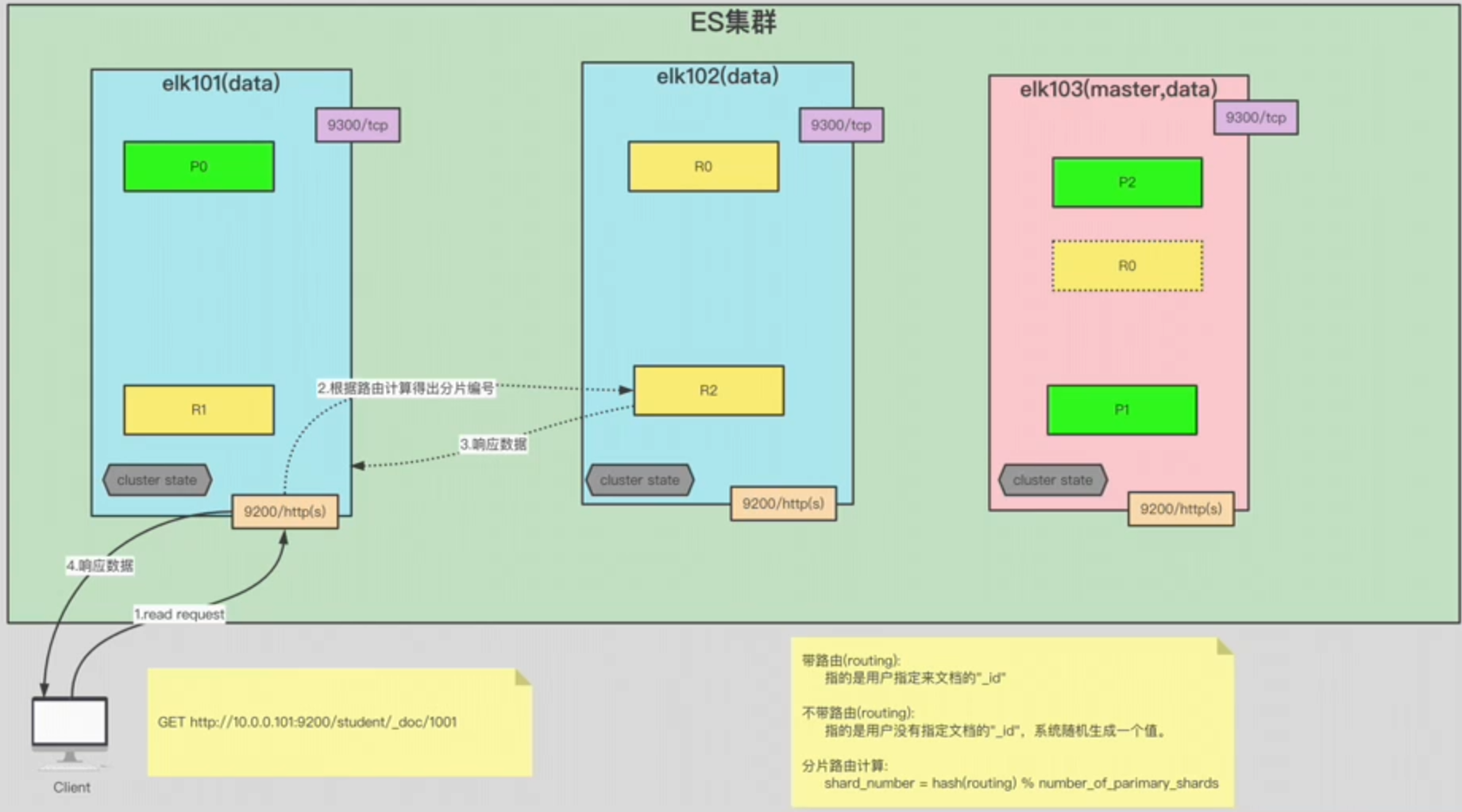Viewport: 1462px width, 812px height.
Task: Select the green P0 primary shard on elk101
Action: 198,166
